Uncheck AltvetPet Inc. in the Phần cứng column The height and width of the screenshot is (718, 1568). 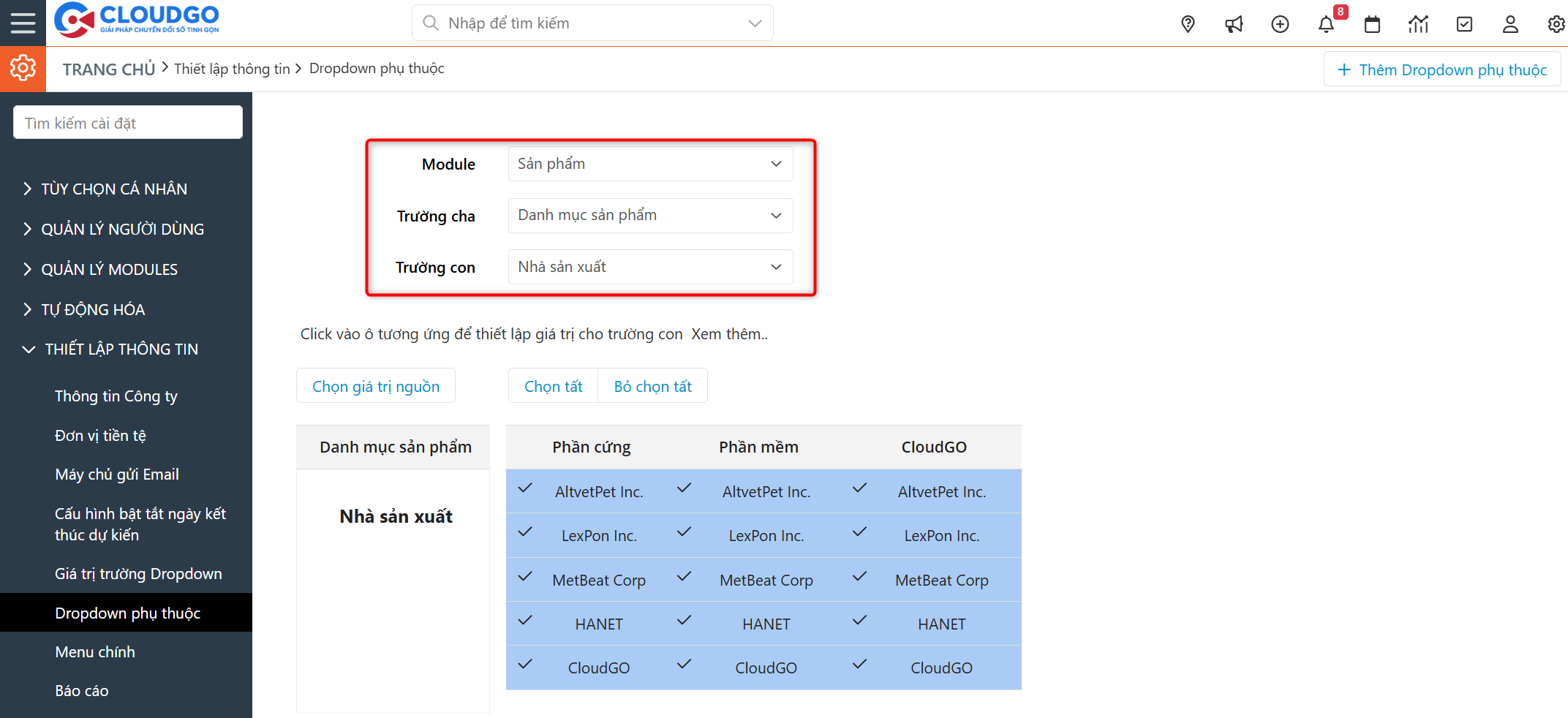[525, 490]
